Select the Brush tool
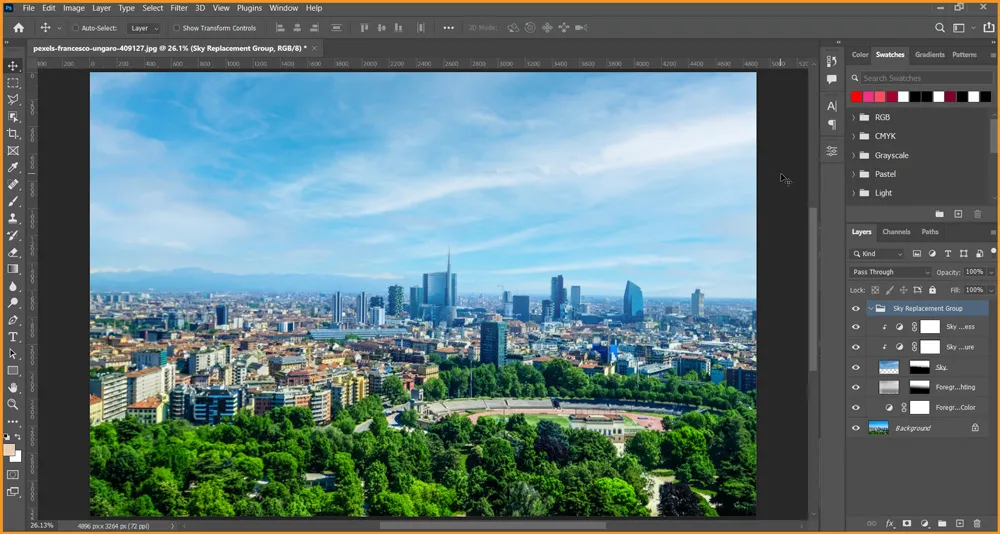Viewport: 1000px width, 534px height. click(x=13, y=202)
